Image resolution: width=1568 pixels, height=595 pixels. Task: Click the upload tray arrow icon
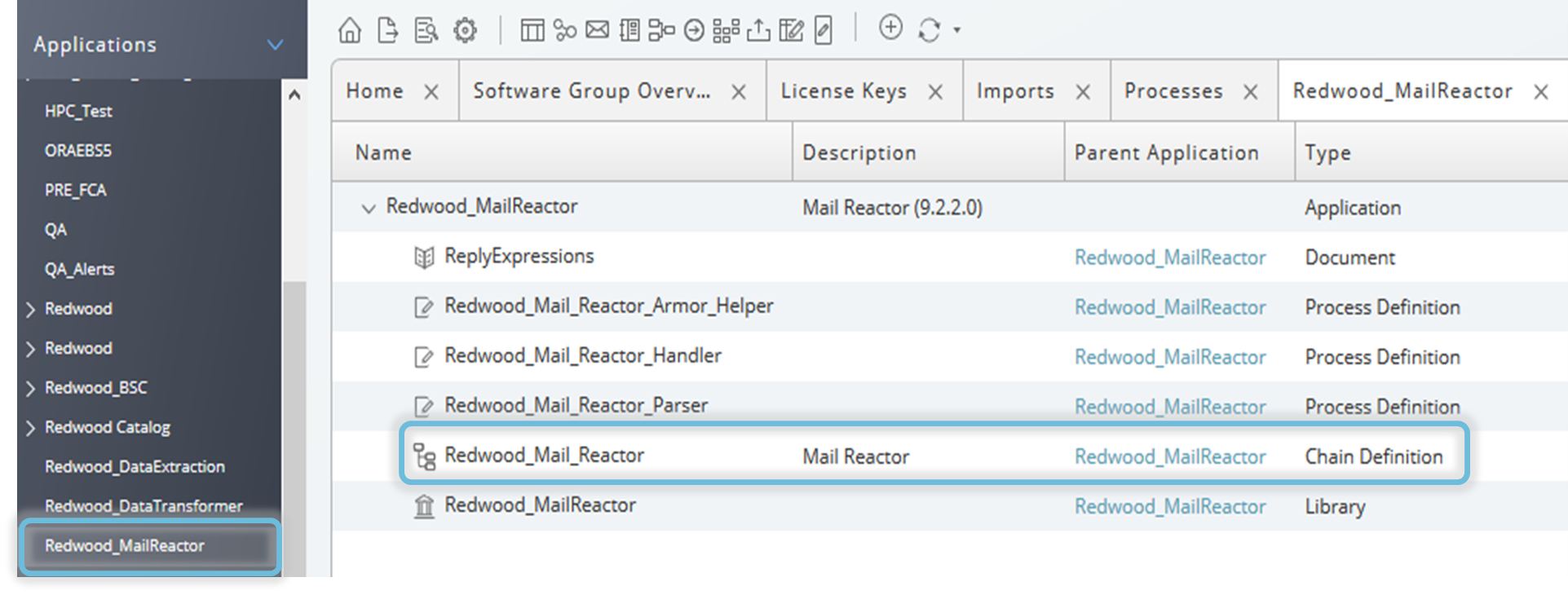(758, 31)
